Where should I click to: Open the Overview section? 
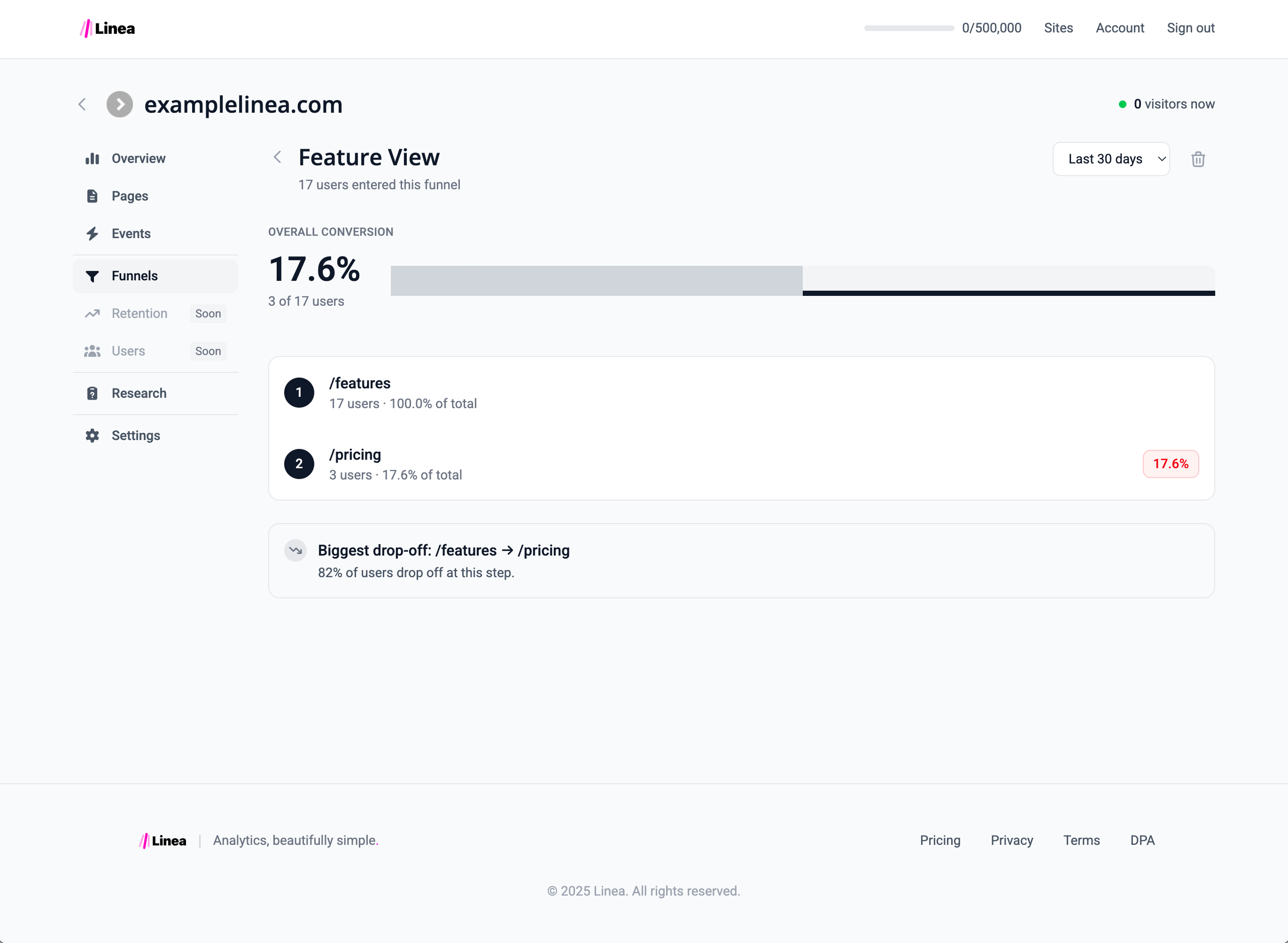(93, 158)
